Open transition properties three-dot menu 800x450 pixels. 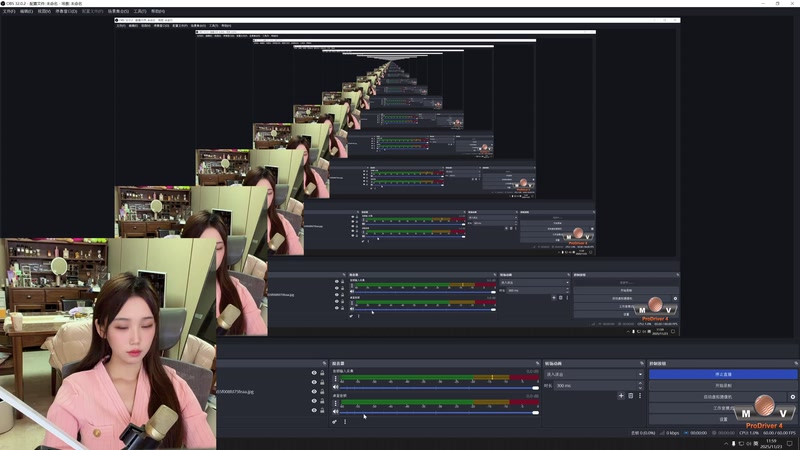(x=640, y=395)
